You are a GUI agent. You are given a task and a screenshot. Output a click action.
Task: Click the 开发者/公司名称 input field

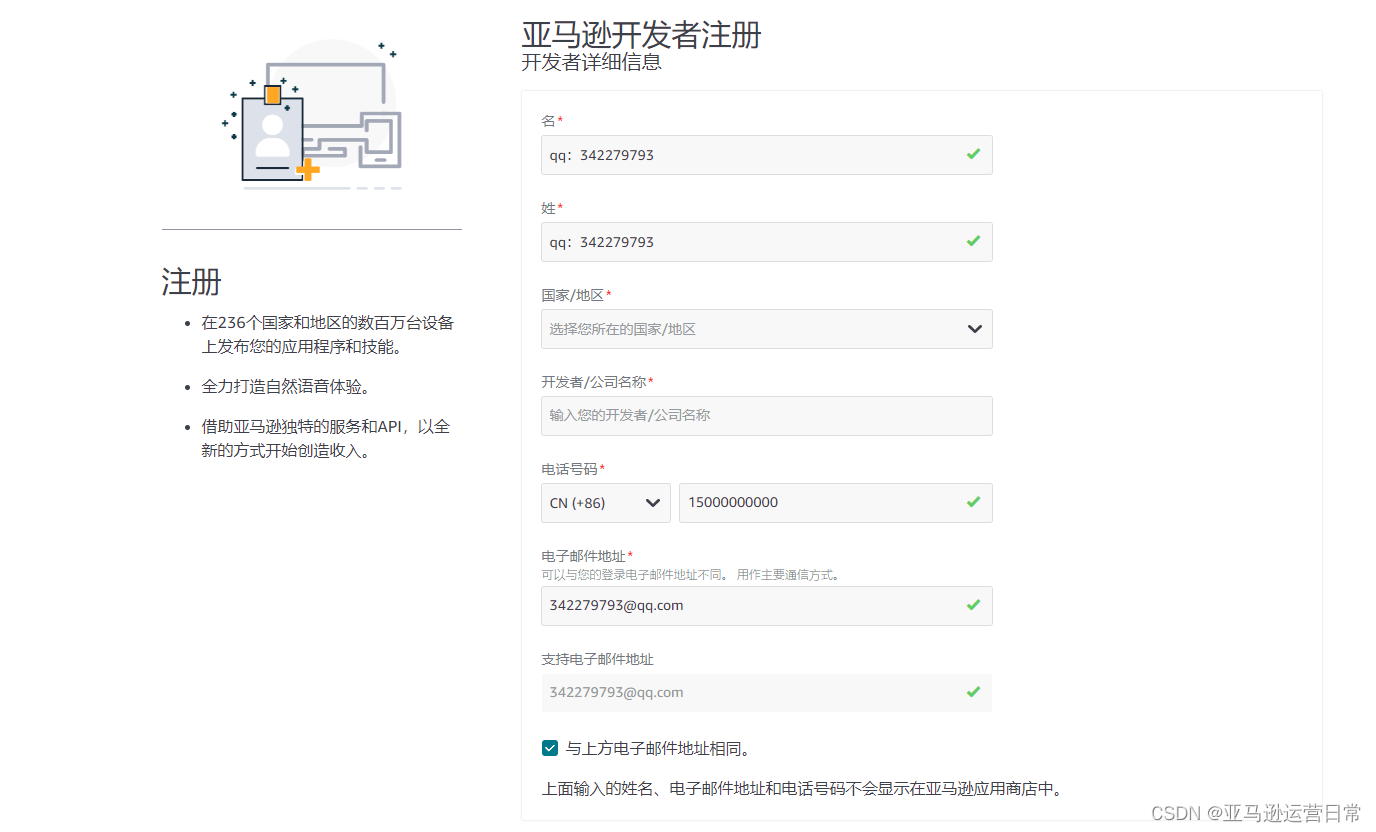766,416
